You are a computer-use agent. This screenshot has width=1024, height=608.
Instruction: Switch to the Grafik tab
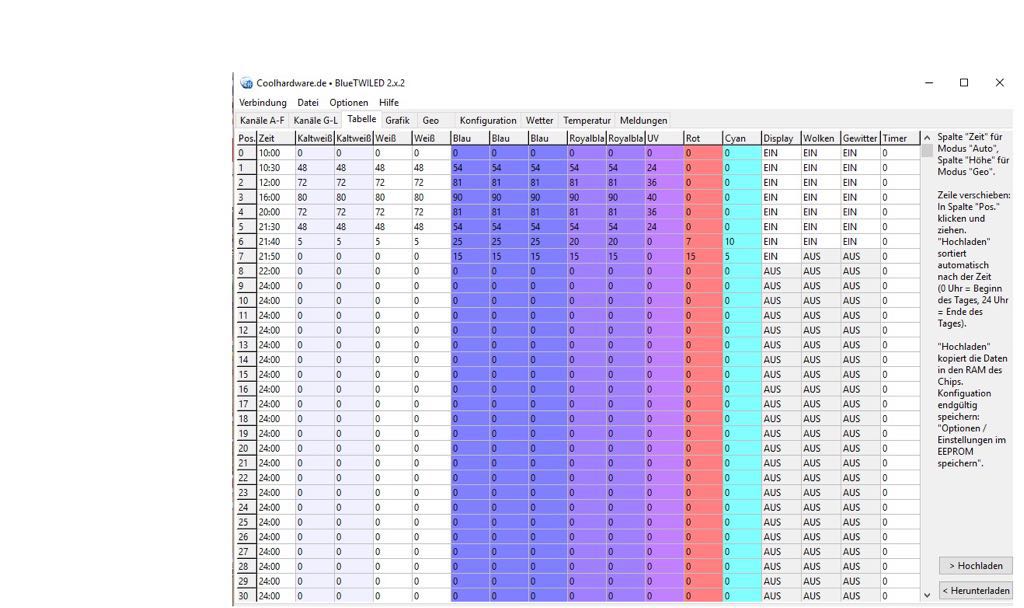pos(397,121)
